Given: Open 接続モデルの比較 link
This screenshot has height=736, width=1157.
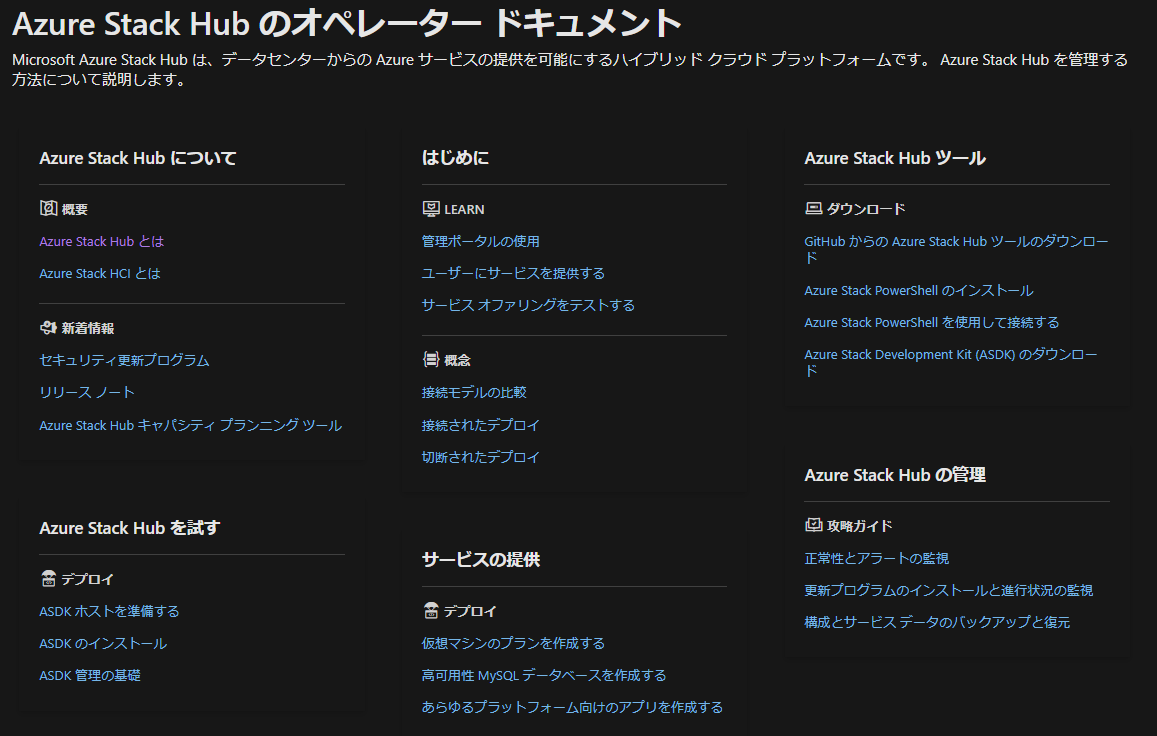Looking at the screenshot, I should [x=474, y=392].
